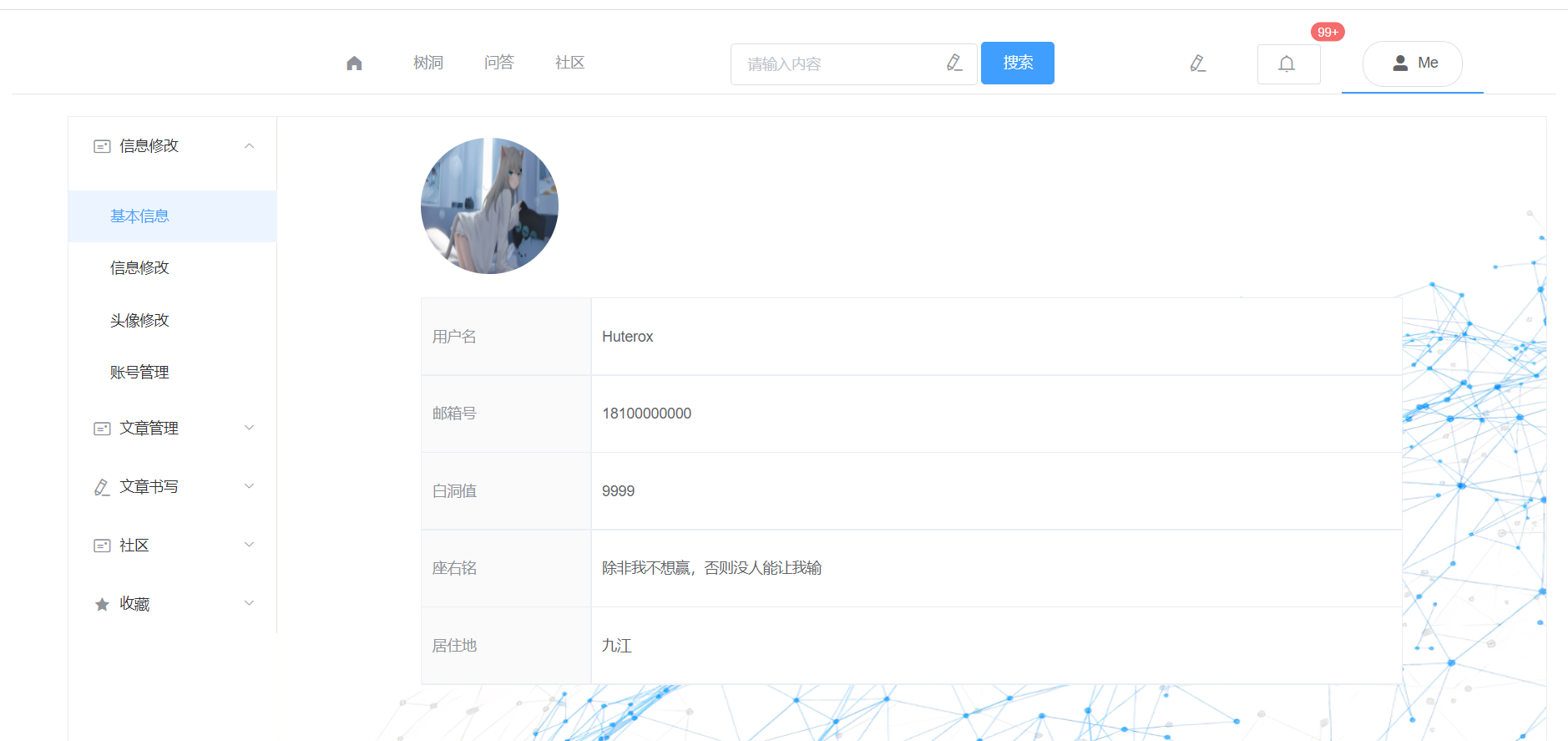Click the 邮箱号 label cell
The width and height of the screenshot is (1568, 741).
point(506,414)
